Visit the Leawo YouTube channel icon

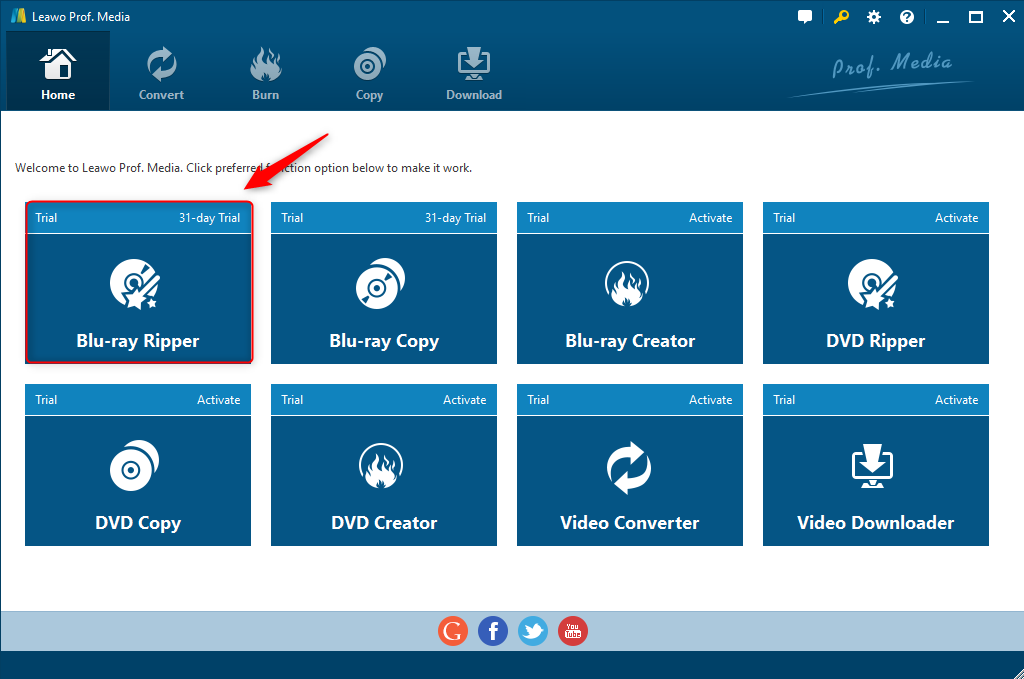coord(573,631)
